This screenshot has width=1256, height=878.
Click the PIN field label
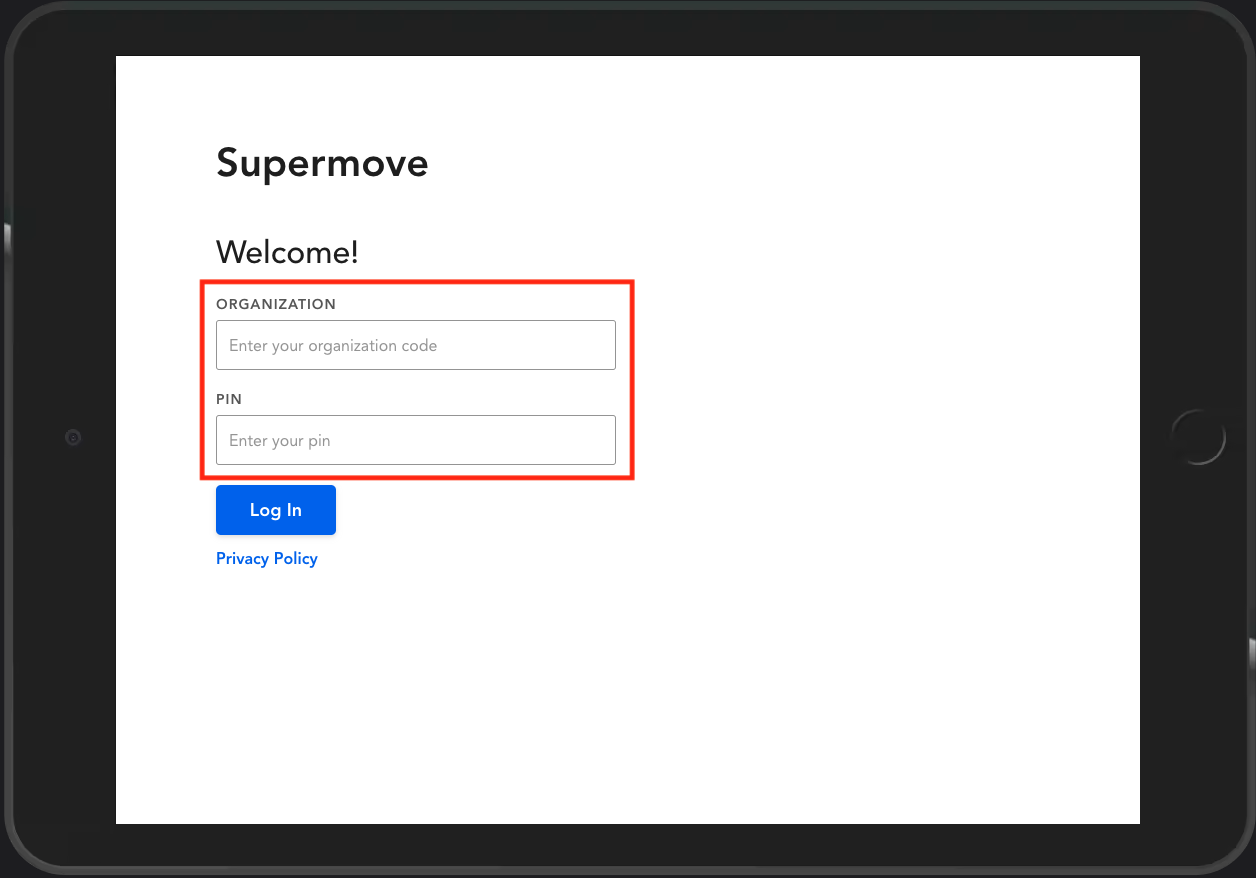[x=229, y=399]
